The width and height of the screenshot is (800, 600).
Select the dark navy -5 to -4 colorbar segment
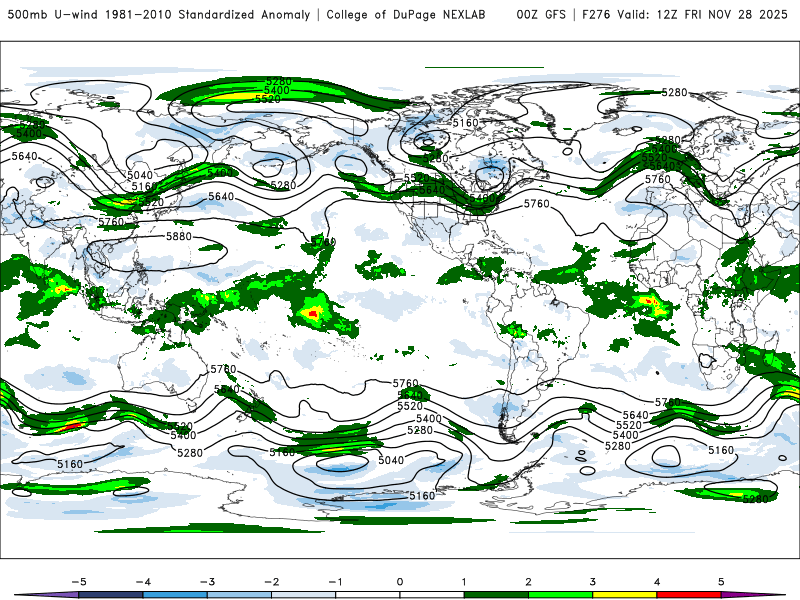click(x=111, y=595)
